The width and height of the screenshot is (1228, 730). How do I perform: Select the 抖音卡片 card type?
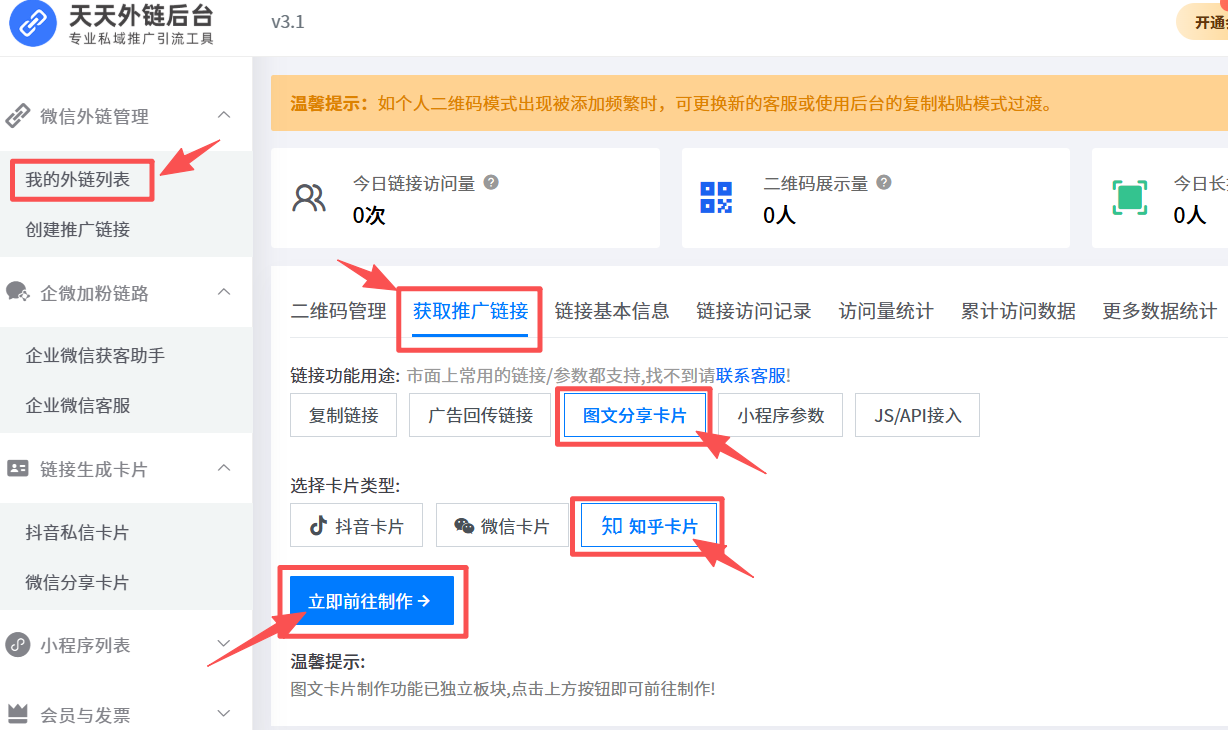(356, 526)
